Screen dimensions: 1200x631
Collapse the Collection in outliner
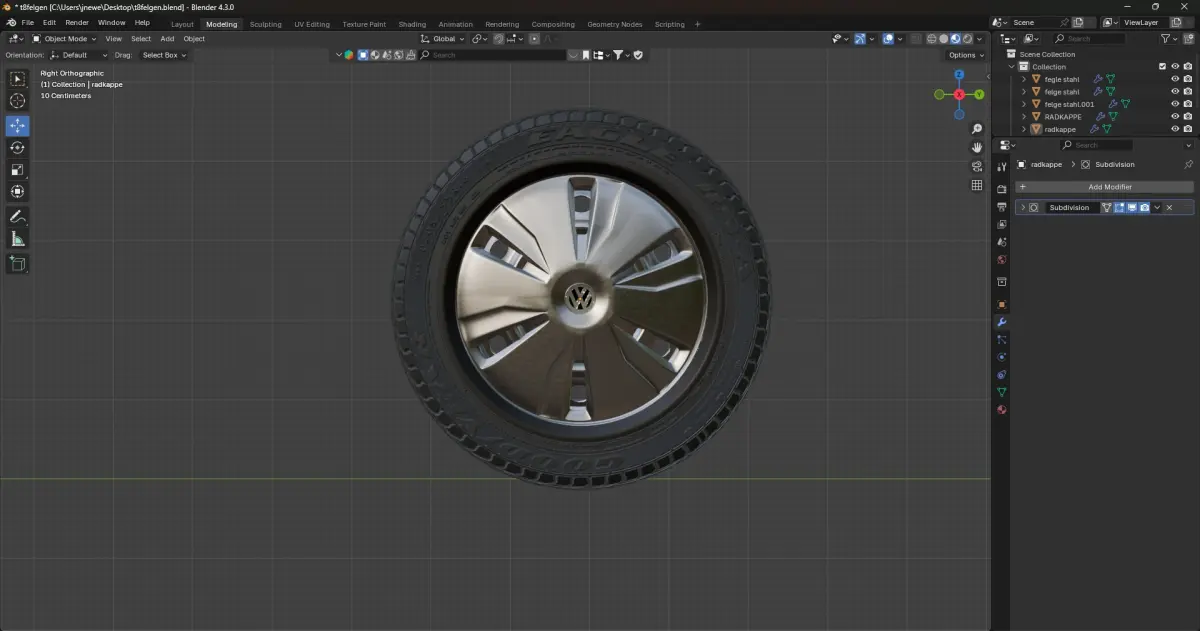point(1012,67)
